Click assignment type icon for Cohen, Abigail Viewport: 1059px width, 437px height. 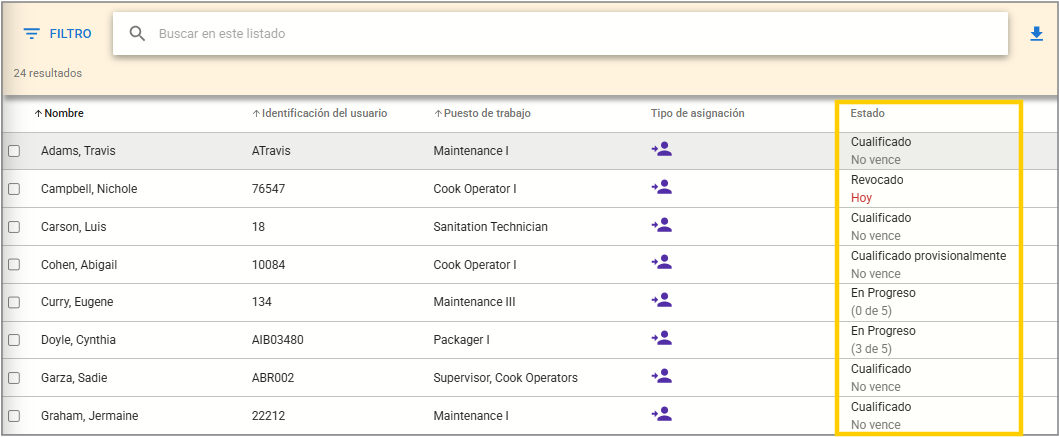[661, 264]
